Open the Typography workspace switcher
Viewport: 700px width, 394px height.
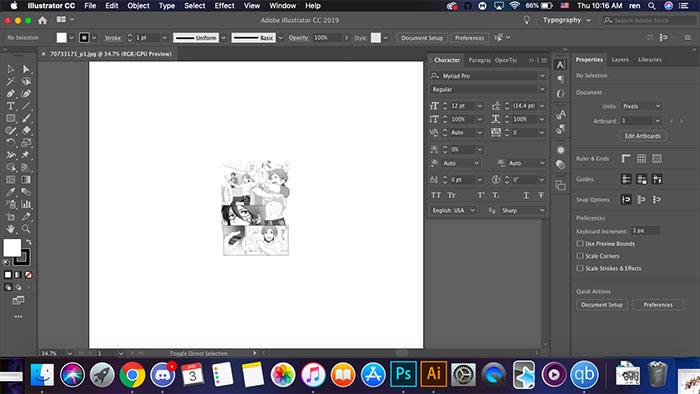click(566, 20)
